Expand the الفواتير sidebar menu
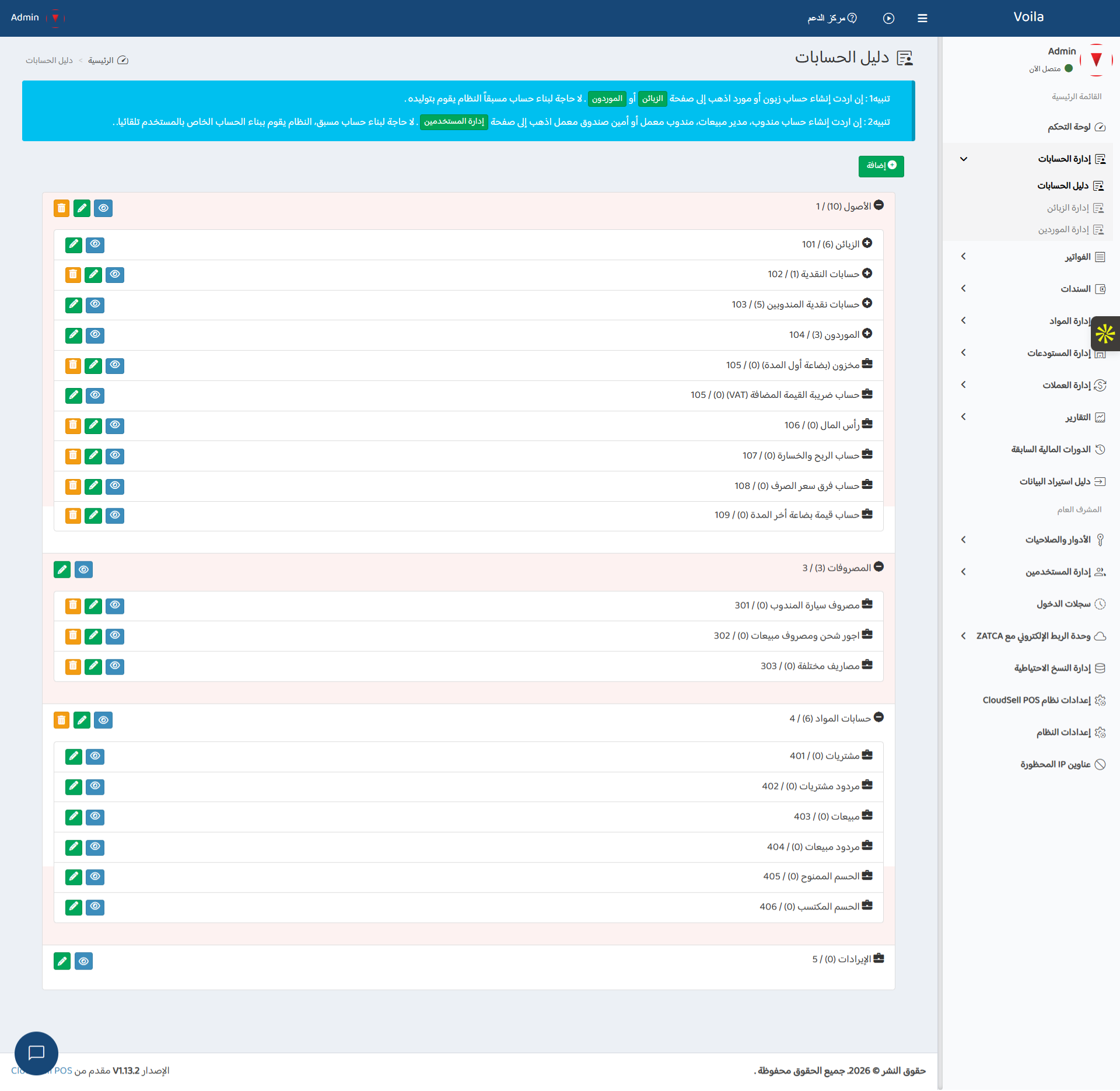 [1028, 257]
